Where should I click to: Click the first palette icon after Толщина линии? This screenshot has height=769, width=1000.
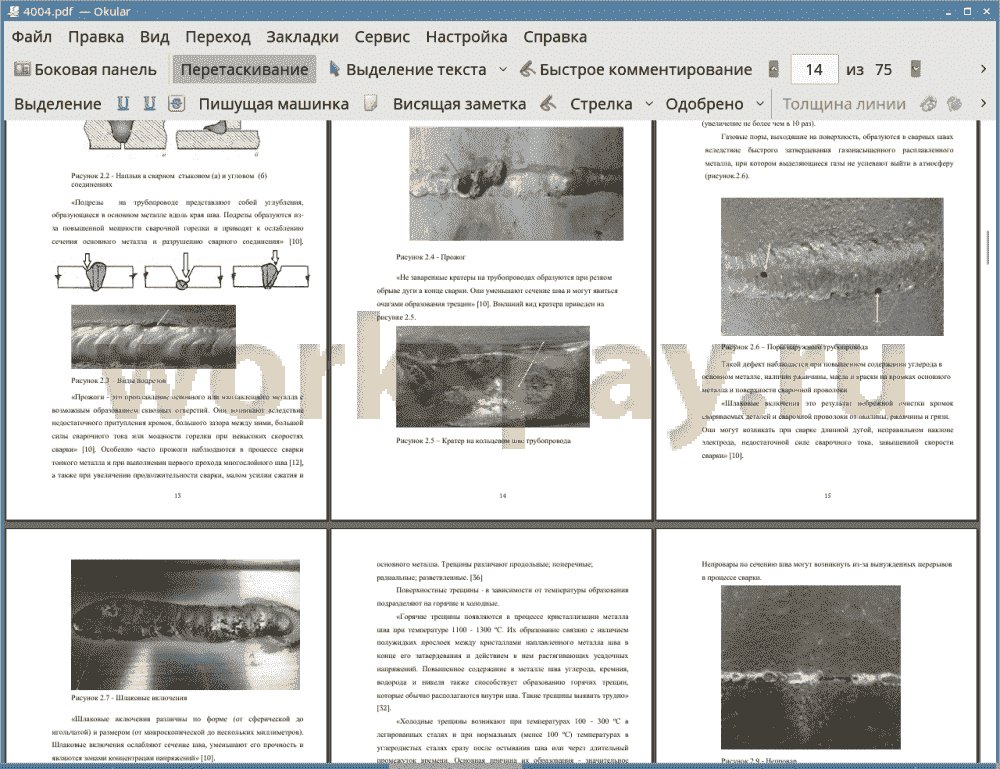tap(929, 103)
